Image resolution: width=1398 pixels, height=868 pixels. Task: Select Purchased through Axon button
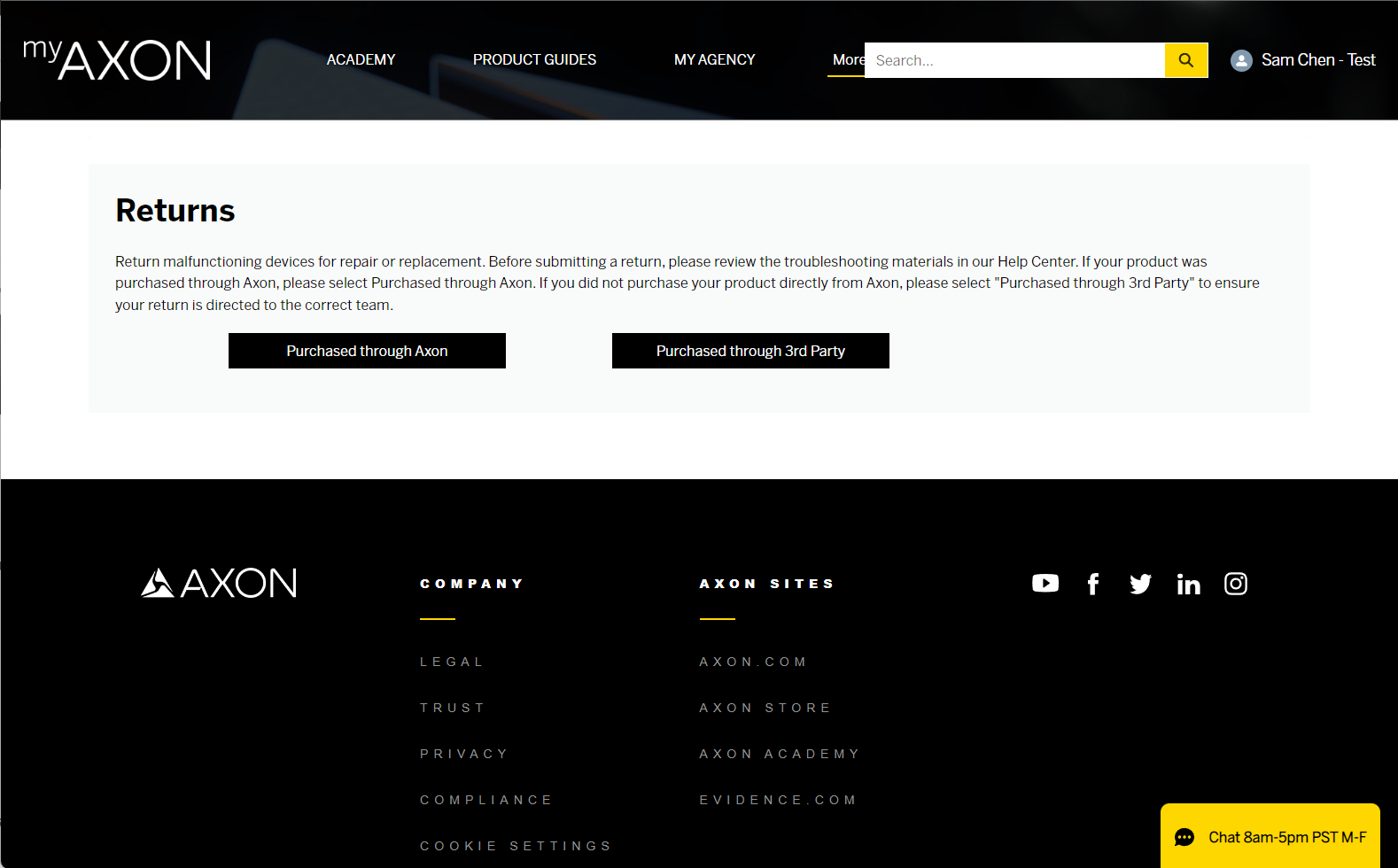tap(367, 351)
